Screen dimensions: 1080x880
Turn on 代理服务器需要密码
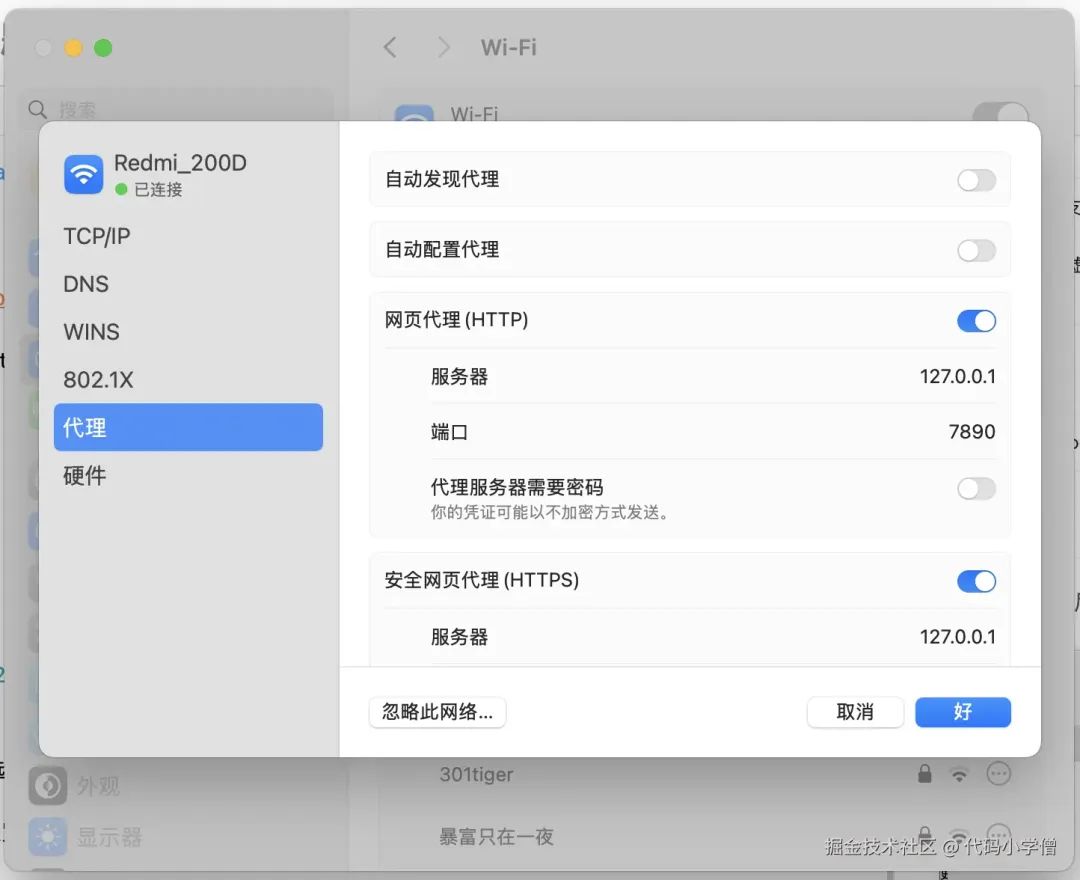coord(976,488)
